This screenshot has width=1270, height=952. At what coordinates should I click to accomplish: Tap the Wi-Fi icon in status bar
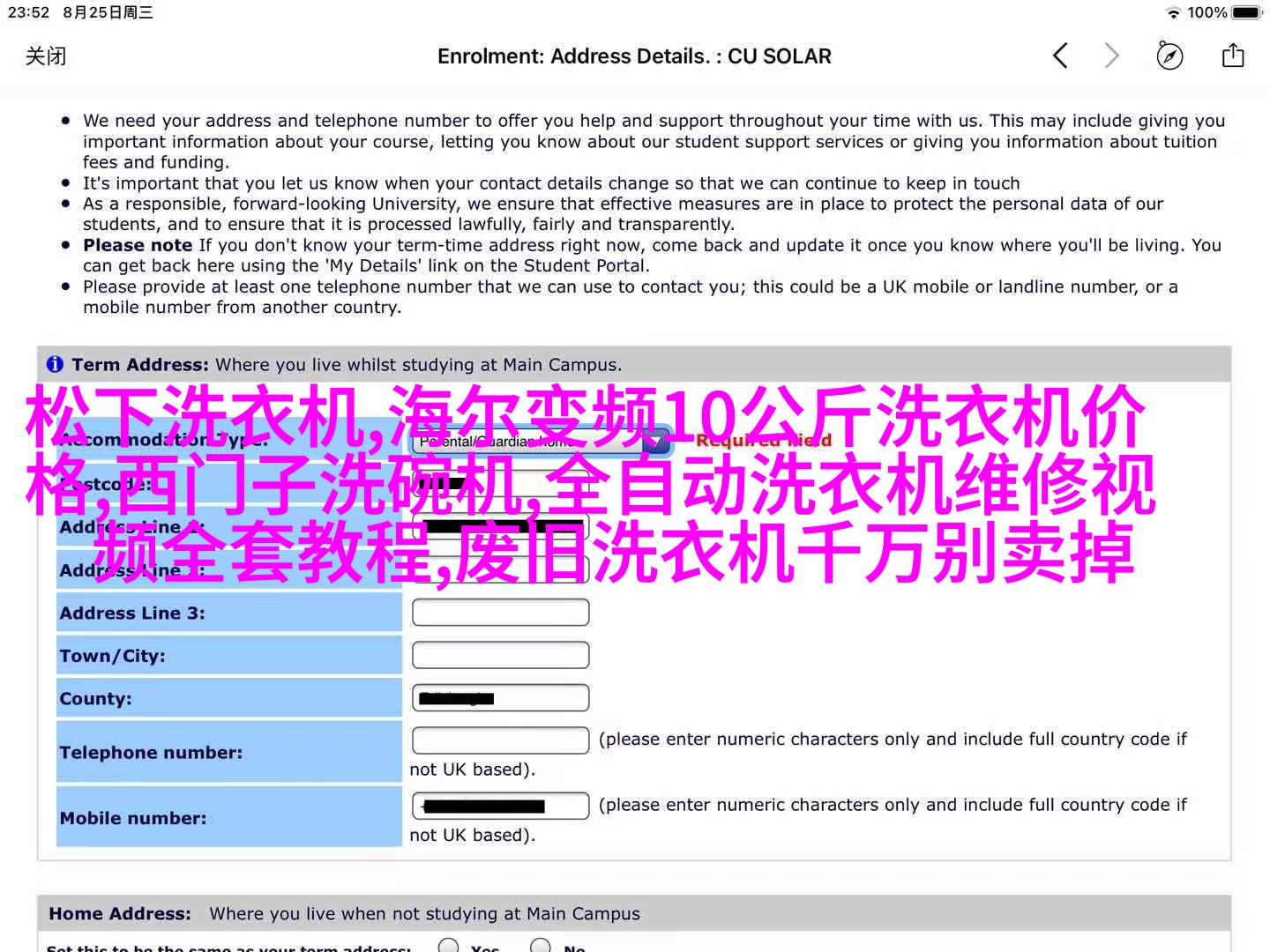click(x=1173, y=12)
